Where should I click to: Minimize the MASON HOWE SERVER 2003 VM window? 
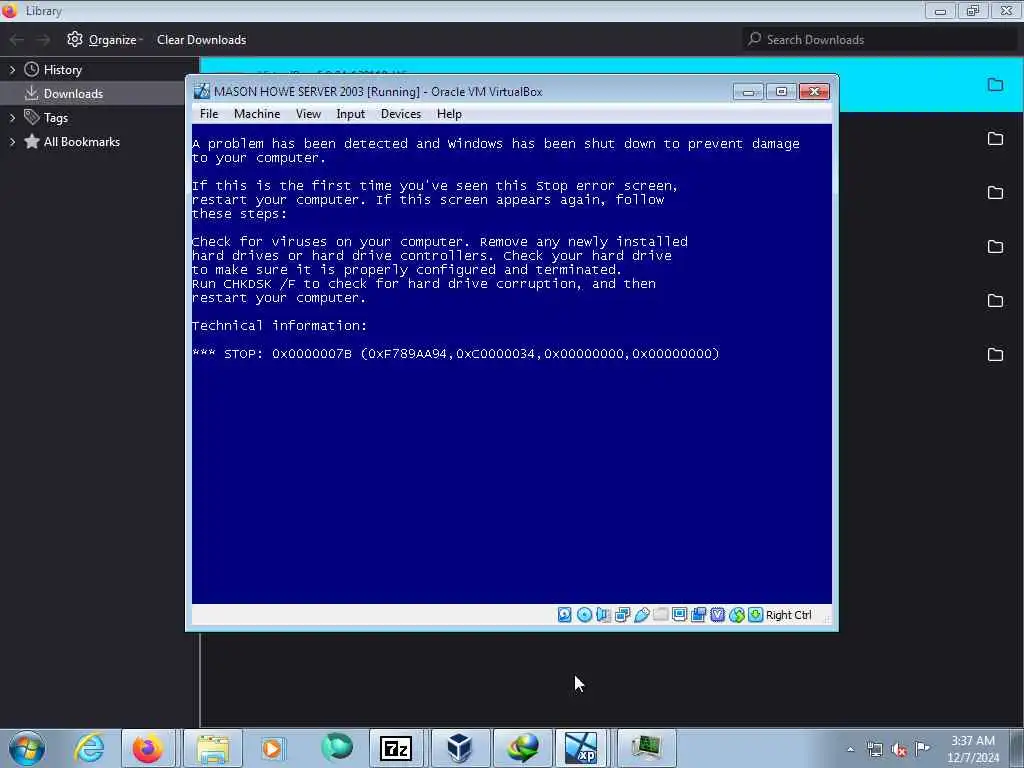[748, 91]
